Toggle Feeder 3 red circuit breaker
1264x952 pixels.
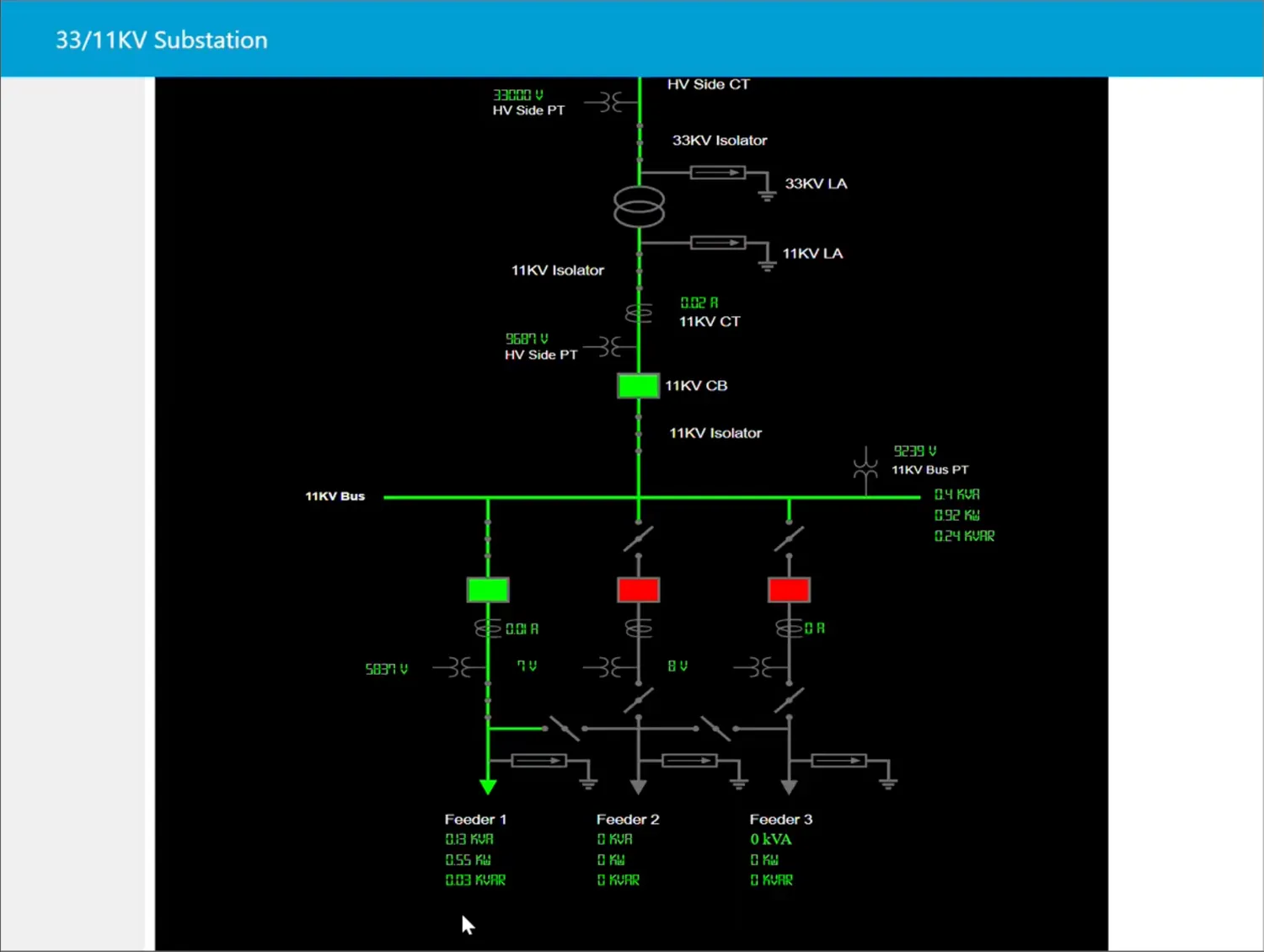pyautogui.click(x=789, y=590)
